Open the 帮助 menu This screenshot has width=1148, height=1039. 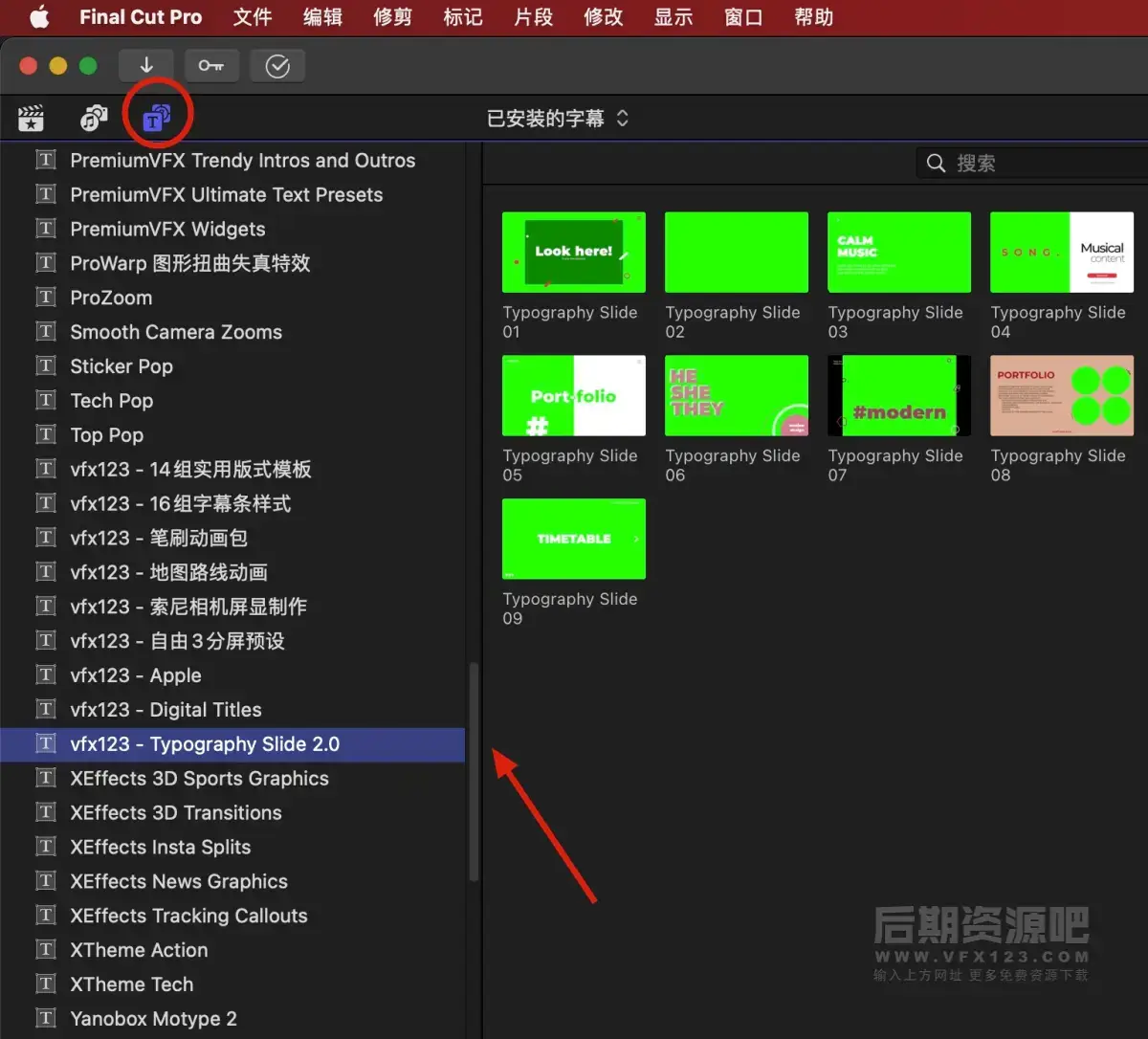coord(813,17)
